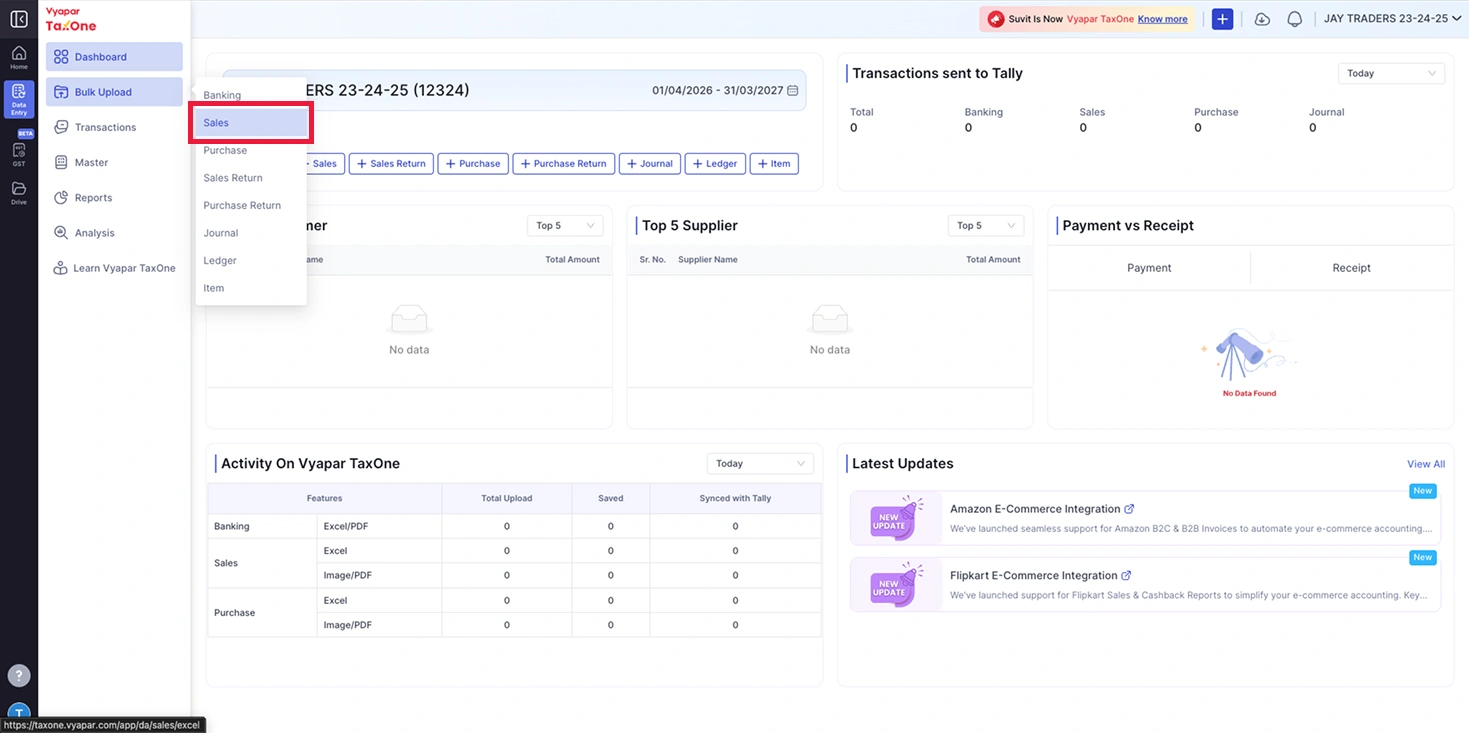
Task: Click the + Journal quick button
Action: [x=650, y=163]
